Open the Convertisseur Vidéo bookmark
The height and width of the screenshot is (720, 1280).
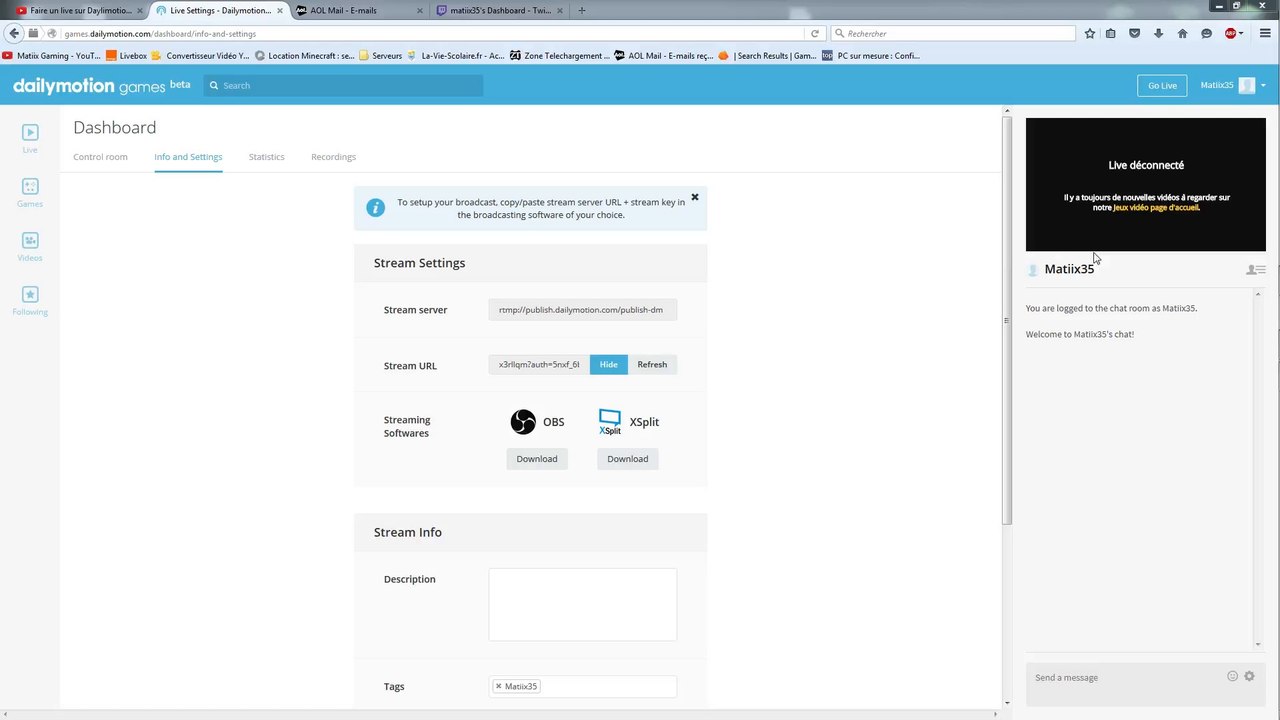[x=201, y=56]
